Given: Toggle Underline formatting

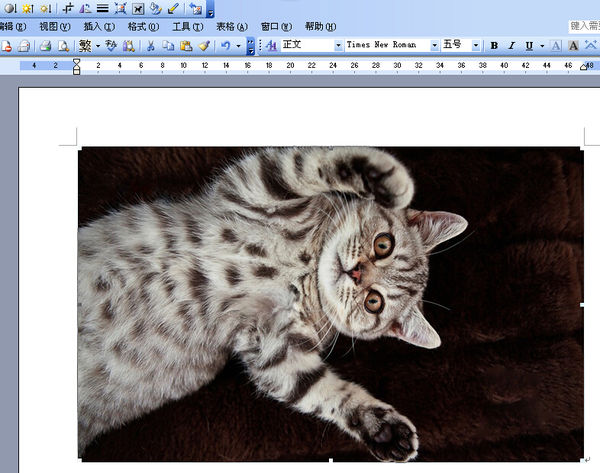Looking at the screenshot, I should coord(528,46).
